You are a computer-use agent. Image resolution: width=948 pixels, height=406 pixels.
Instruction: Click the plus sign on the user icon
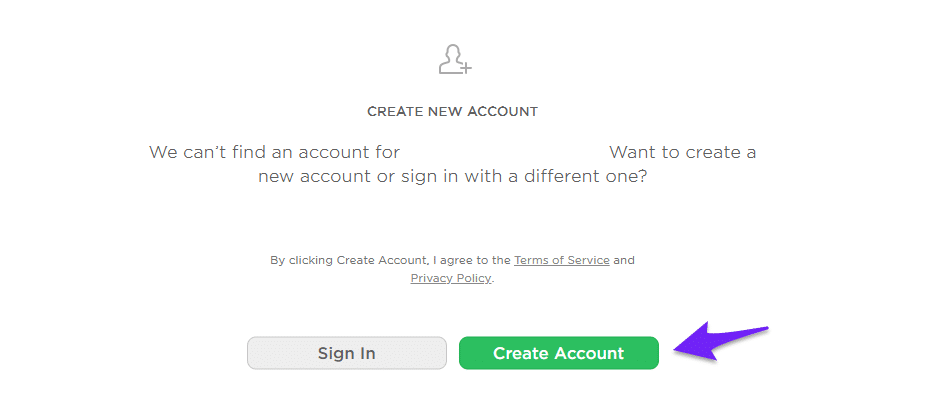[x=466, y=67]
